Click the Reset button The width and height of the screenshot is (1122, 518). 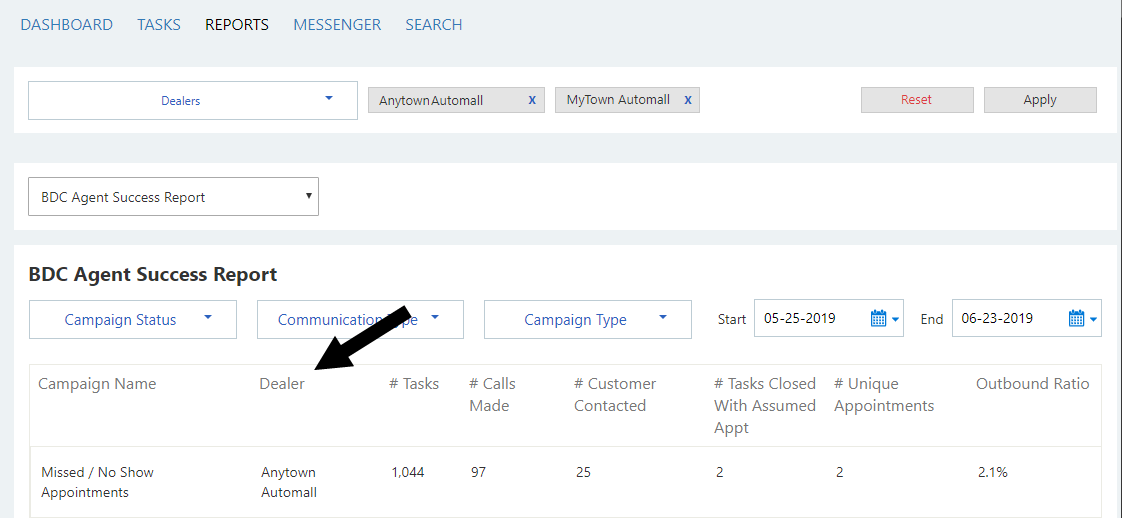click(917, 100)
